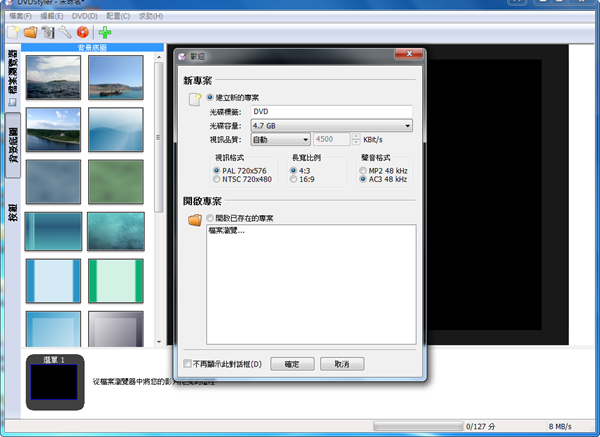Click the 4500 bitrate field
600x437 pixels.
tap(332, 139)
